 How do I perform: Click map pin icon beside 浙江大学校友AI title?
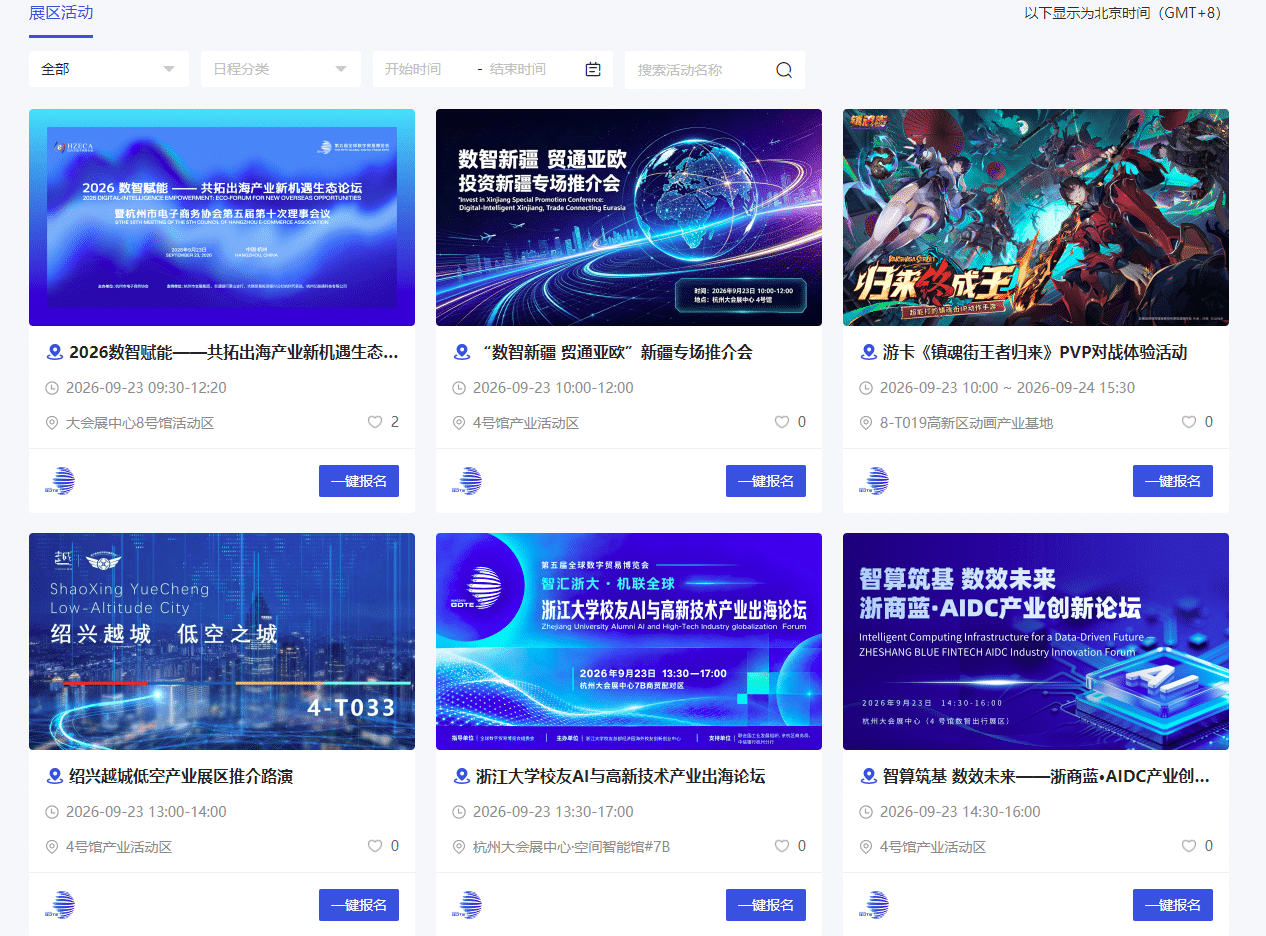point(462,776)
